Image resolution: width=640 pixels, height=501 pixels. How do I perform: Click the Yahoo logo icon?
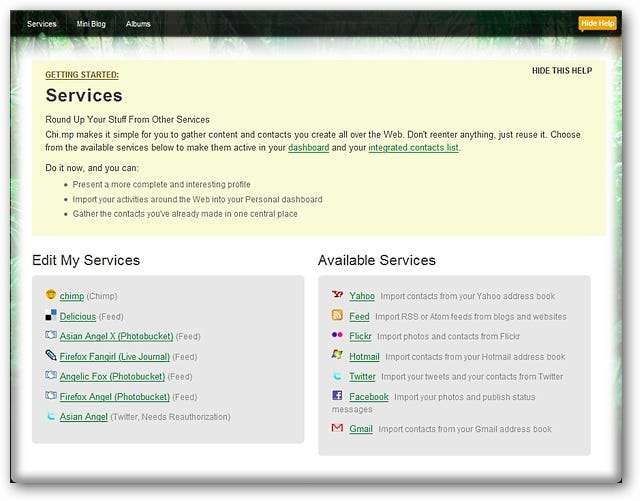pyautogui.click(x=338, y=294)
